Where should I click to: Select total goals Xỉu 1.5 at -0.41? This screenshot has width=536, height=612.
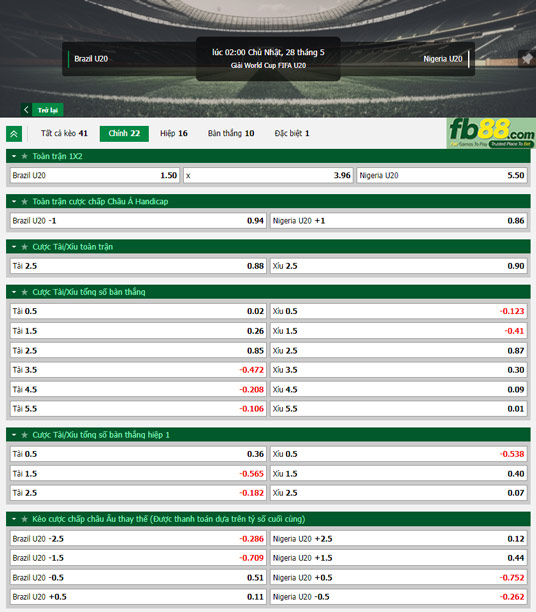[399, 331]
